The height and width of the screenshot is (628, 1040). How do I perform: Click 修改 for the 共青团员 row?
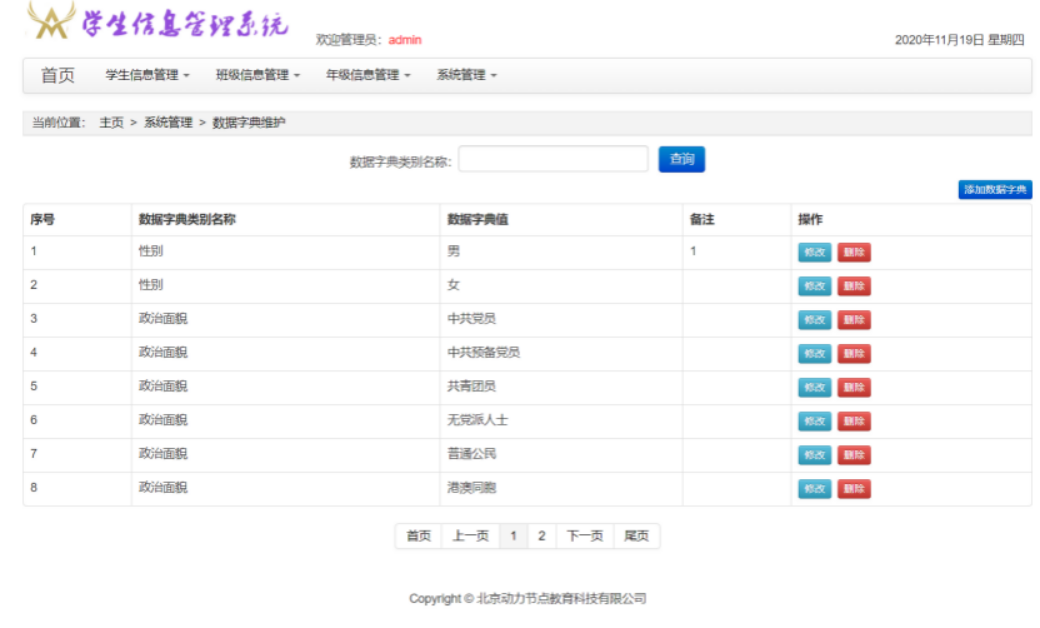pos(814,388)
